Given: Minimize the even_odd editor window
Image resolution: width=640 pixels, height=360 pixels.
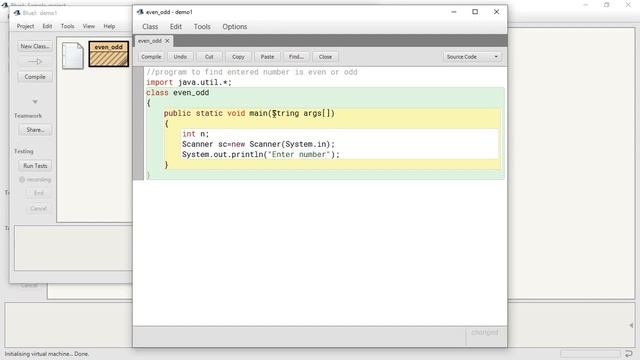Looking at the screenshot, I should tap(454, 12).
